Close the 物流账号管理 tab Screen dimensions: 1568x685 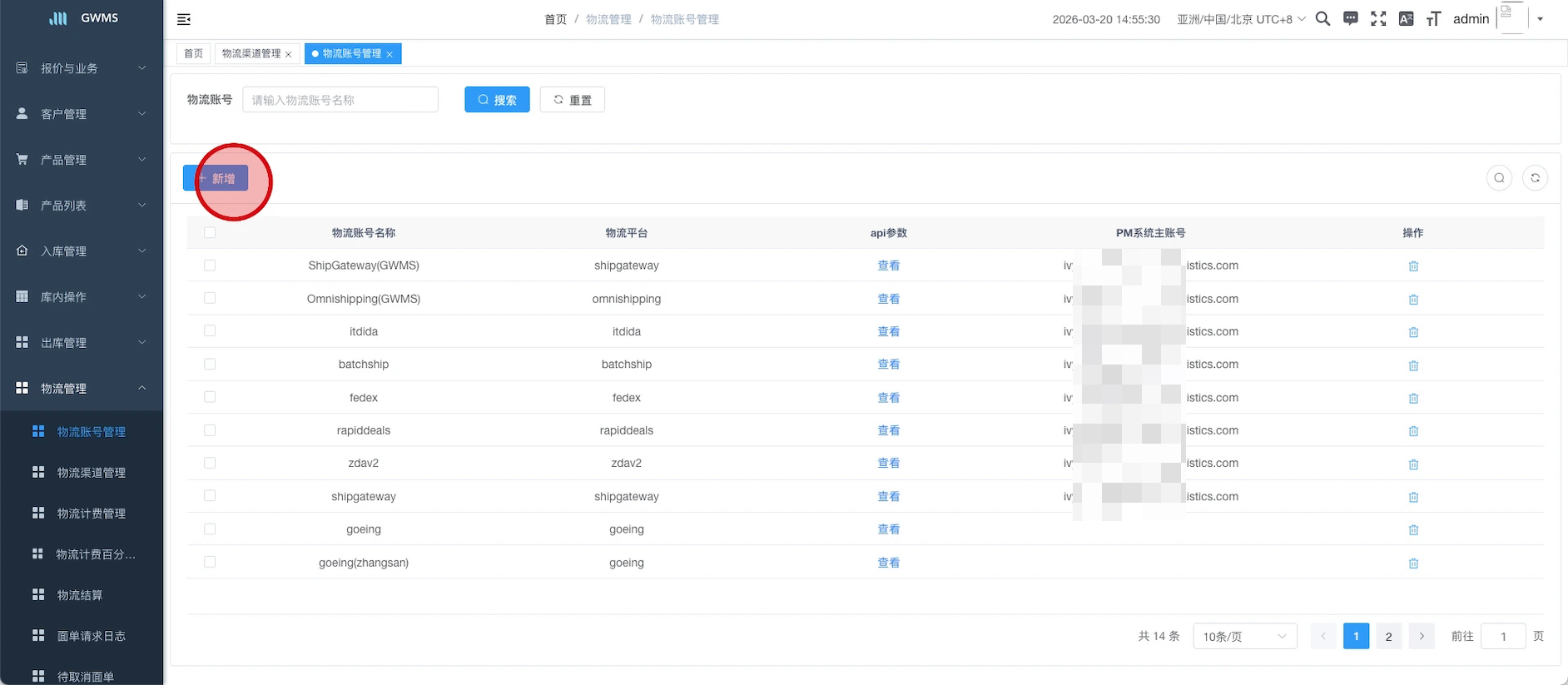(x=390, y=54)
